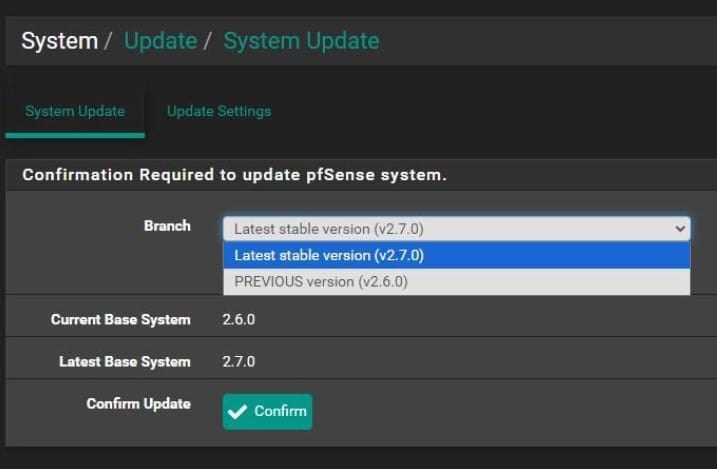This screenshot has width=717, height=469.
Task: Click the Branch field label
Action: pos(167,226)
